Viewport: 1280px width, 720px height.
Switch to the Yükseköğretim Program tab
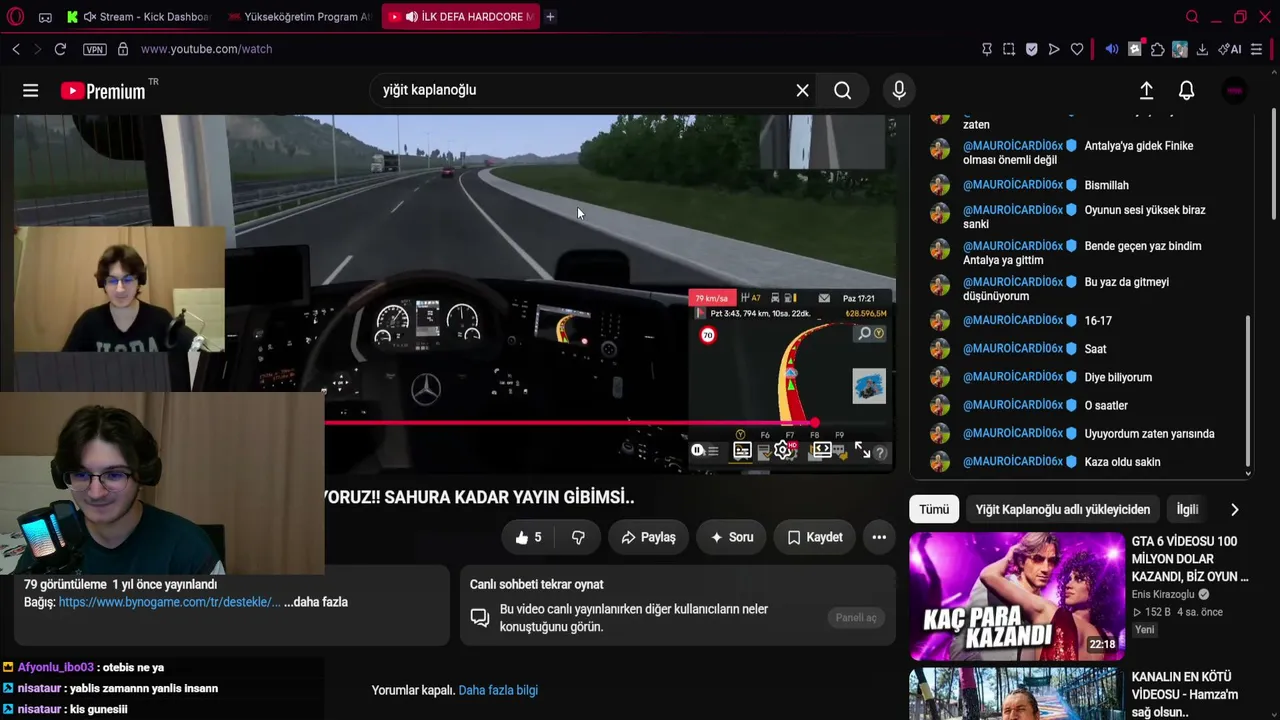tap(299, 17)
